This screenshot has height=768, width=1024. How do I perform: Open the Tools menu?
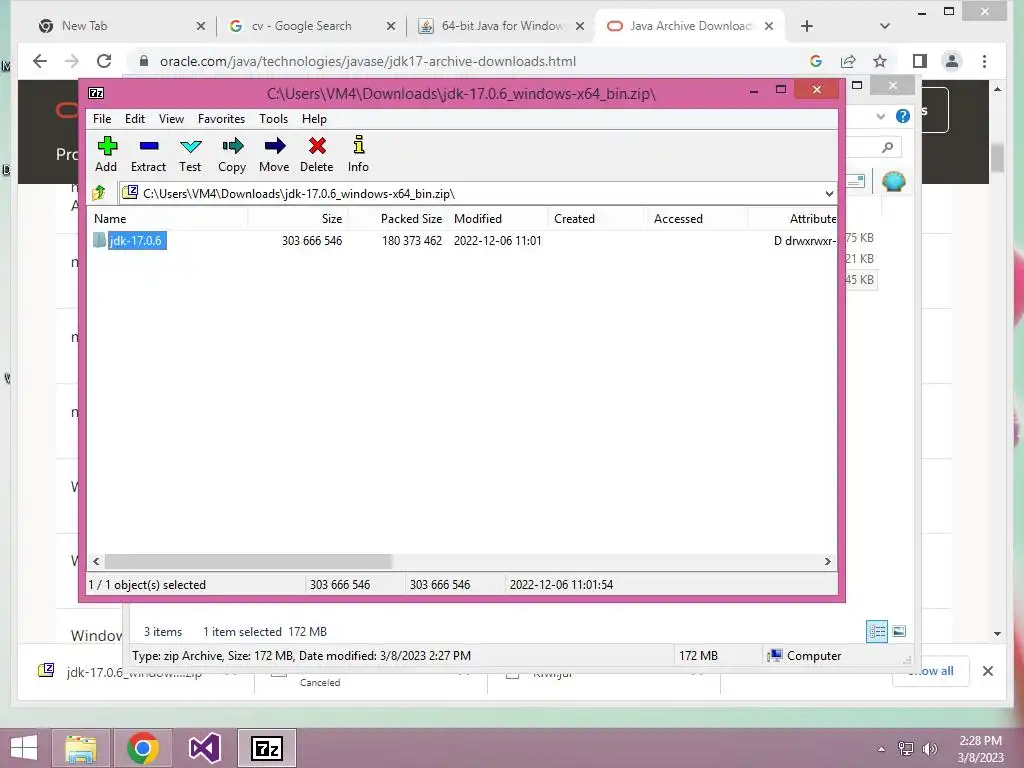click(273, 119)
